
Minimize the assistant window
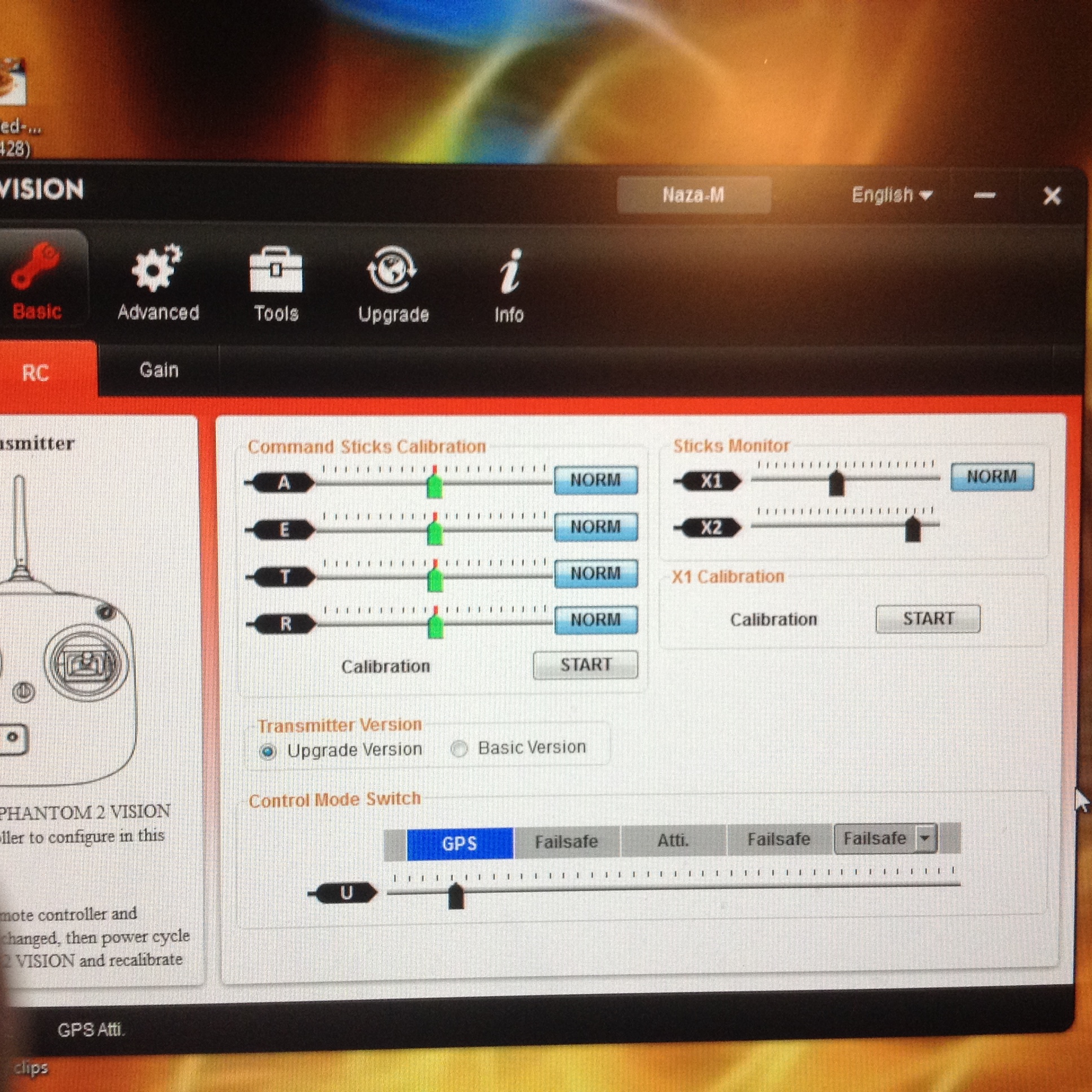point(985,196)
